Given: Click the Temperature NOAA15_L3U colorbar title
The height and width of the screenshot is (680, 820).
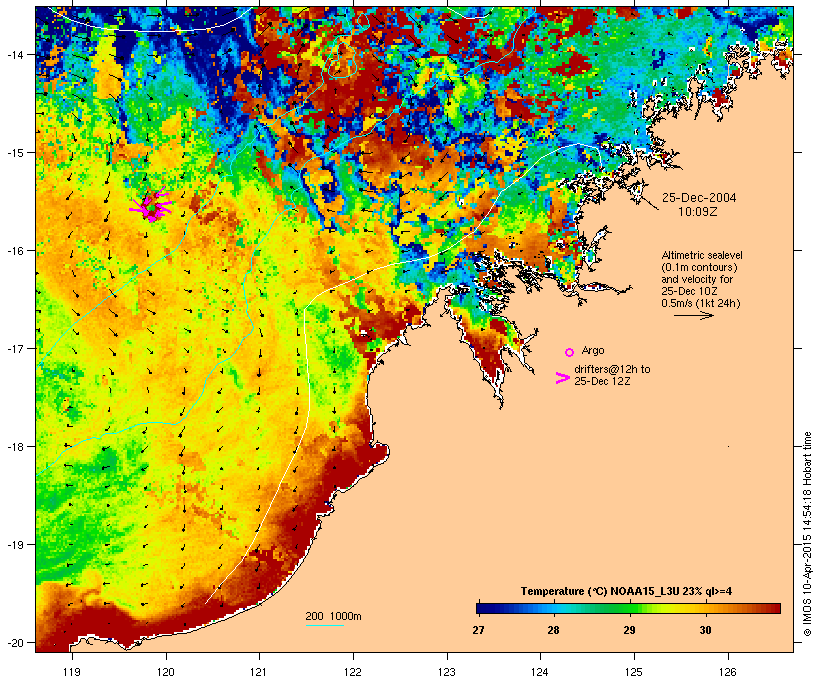Looking at the screenshot, I should click(x=626, y=591).
